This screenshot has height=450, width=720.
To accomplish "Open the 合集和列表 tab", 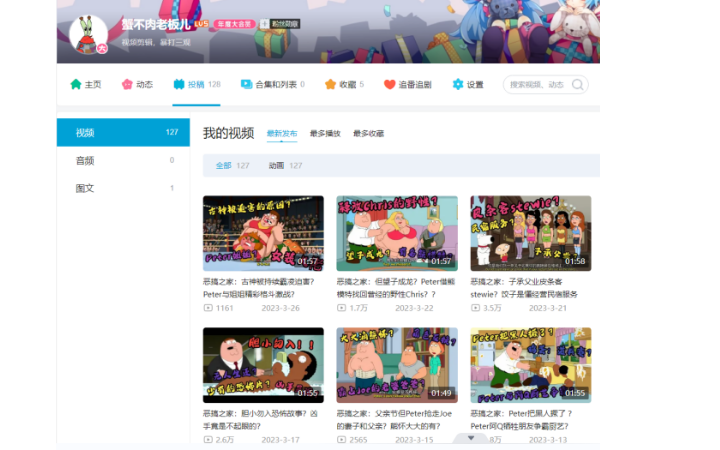I will [x=273, y=84].
